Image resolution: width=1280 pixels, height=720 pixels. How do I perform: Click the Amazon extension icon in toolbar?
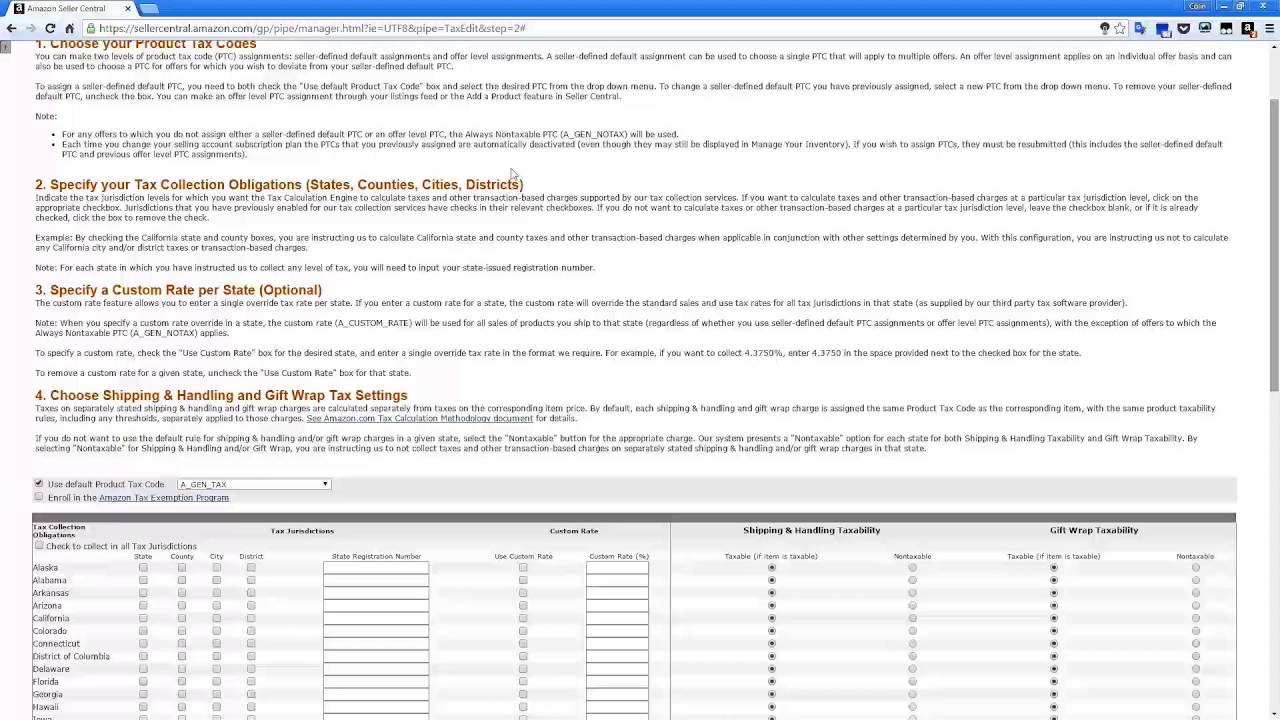[x=1248, y=28]
